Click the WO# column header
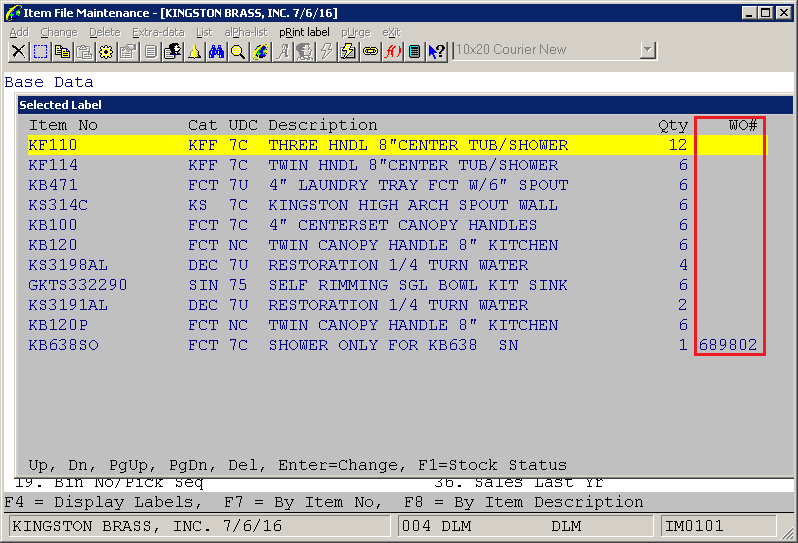The width and height of the screenshot is (798, 543). click(743, 125)
